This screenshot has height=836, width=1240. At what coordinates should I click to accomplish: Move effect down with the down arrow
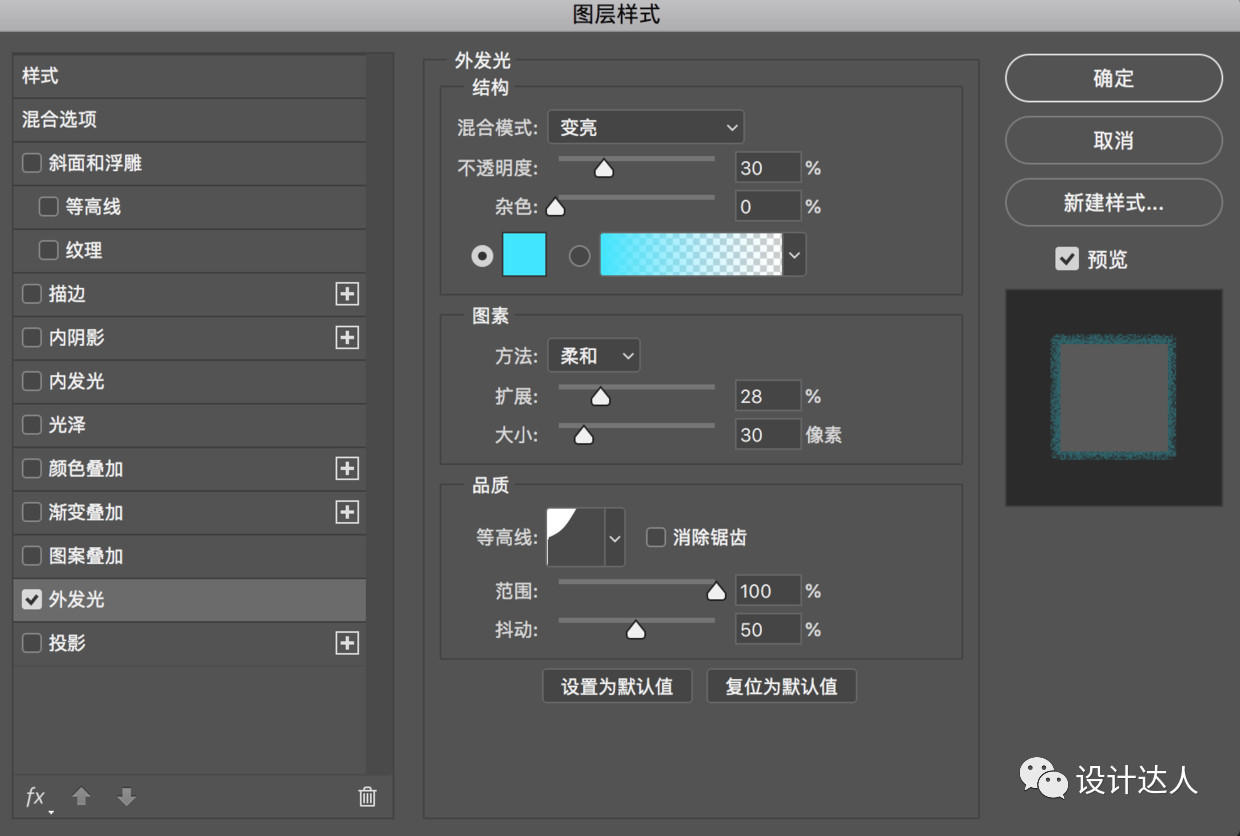pos(126,797)
